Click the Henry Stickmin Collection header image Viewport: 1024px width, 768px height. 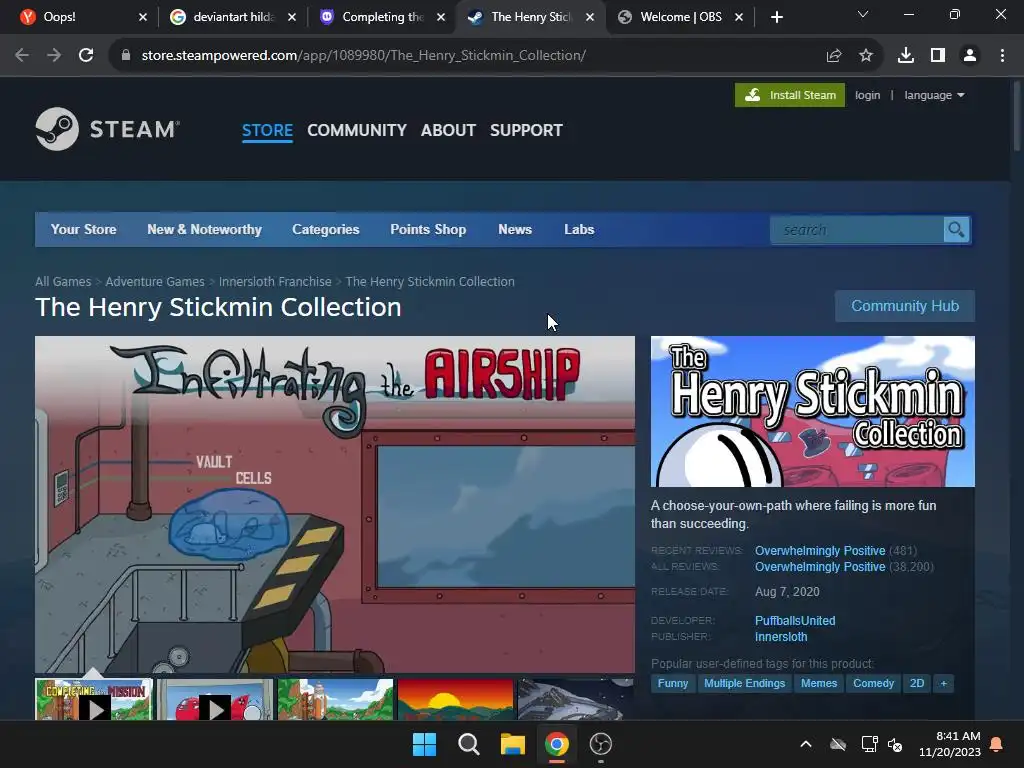point(812,411)
